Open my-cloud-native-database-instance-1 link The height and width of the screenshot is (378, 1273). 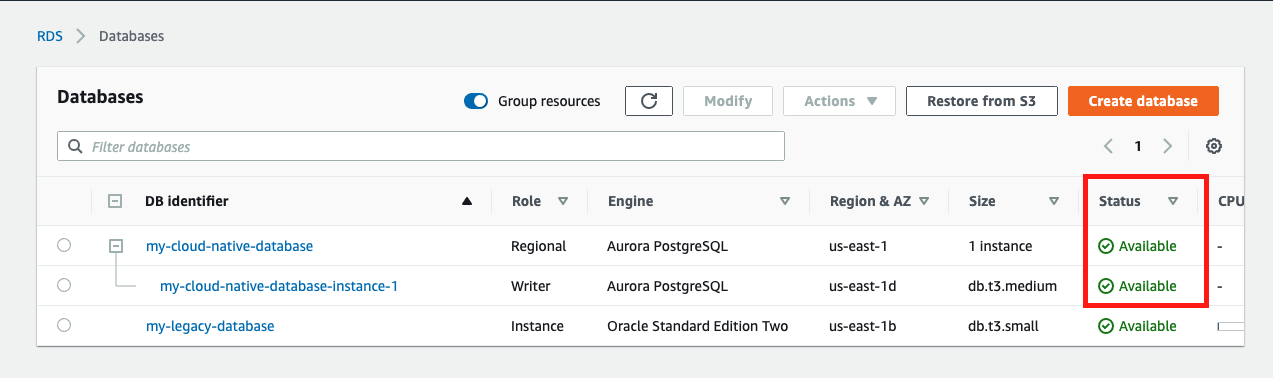click(x=279, y=286)
